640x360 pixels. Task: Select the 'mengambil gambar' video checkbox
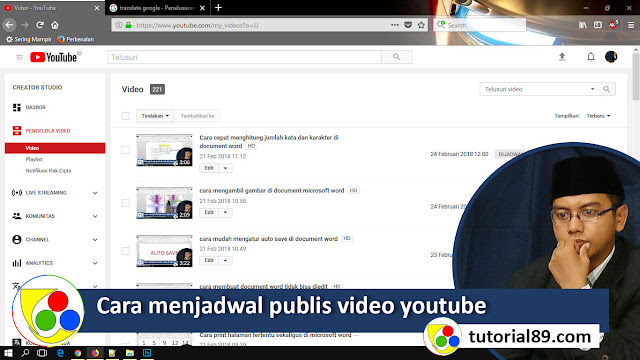click(126, 203)
